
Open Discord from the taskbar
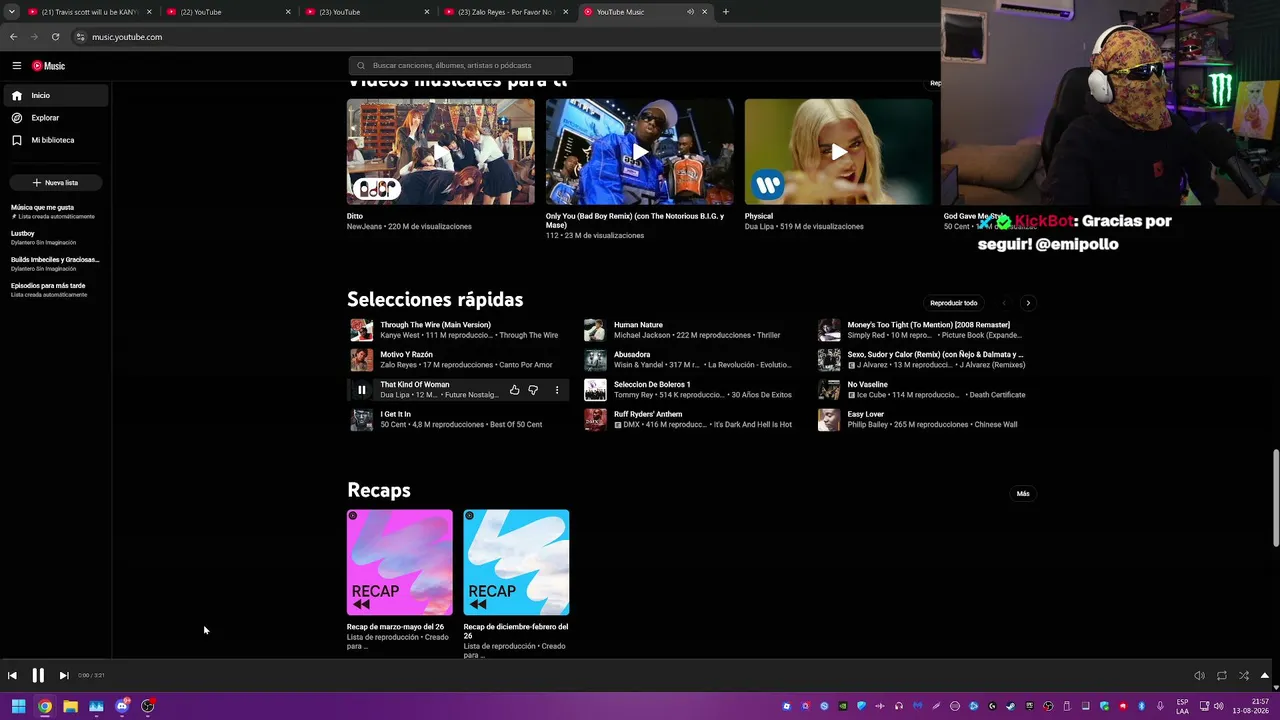point(122,706)
